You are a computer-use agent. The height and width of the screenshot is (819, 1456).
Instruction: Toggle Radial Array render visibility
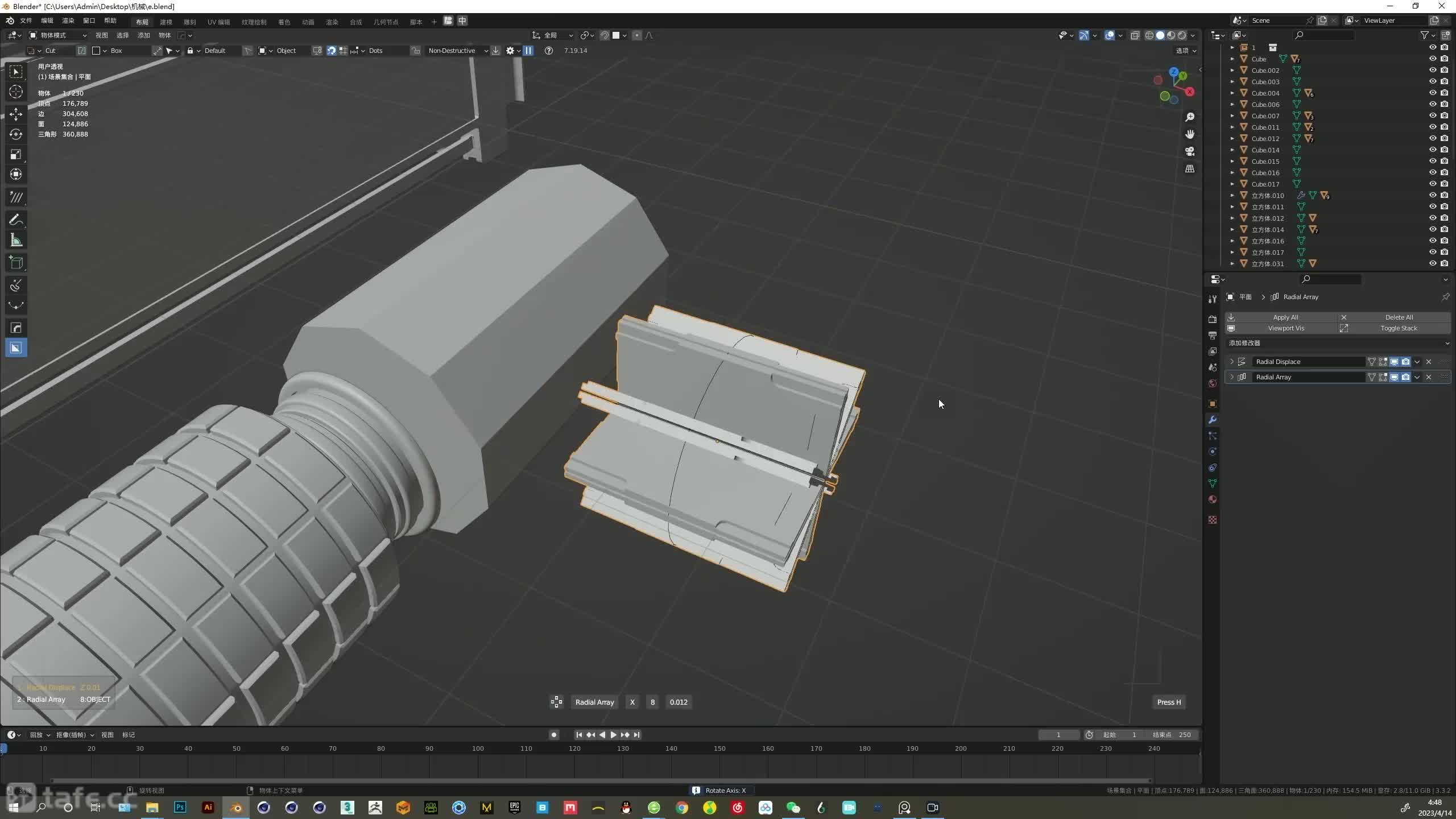1405,377
